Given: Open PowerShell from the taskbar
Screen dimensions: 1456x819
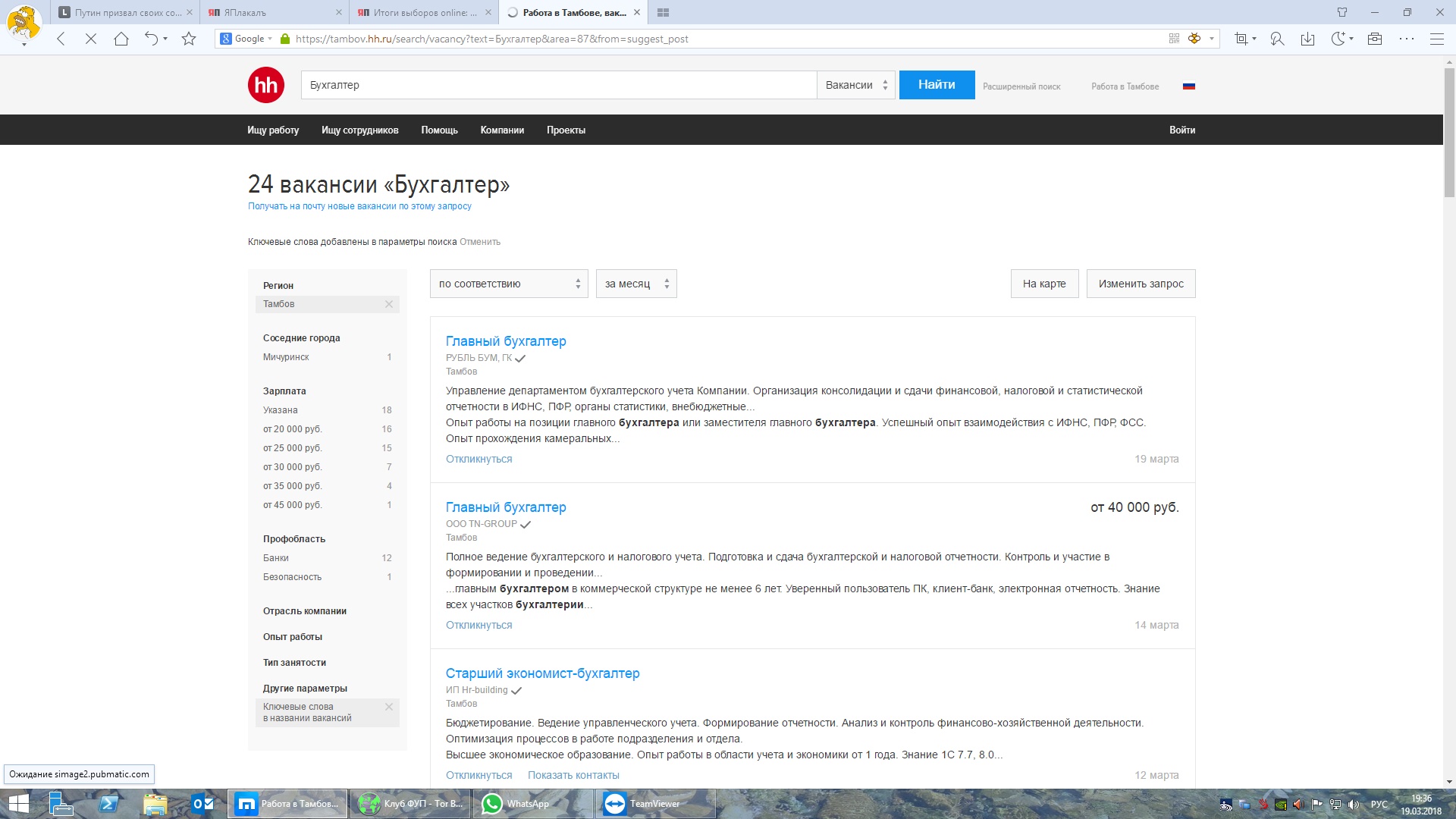Looking at the screenshot, I should coord(108,804).
